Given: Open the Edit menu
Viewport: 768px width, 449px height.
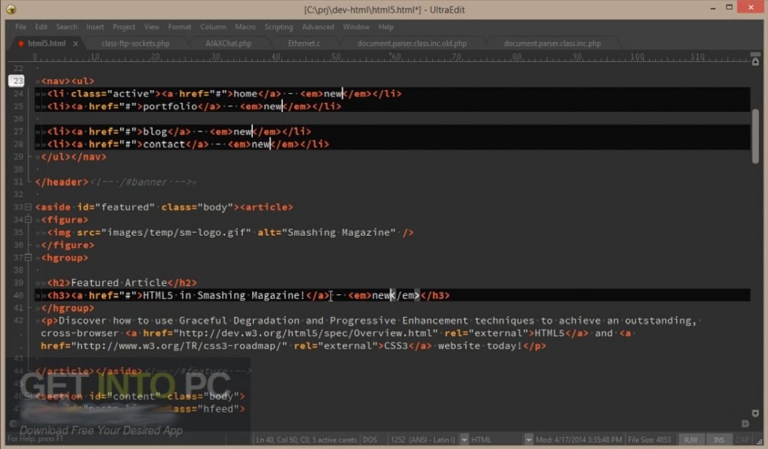Looking at the screenshot, I should click(41, 27).
